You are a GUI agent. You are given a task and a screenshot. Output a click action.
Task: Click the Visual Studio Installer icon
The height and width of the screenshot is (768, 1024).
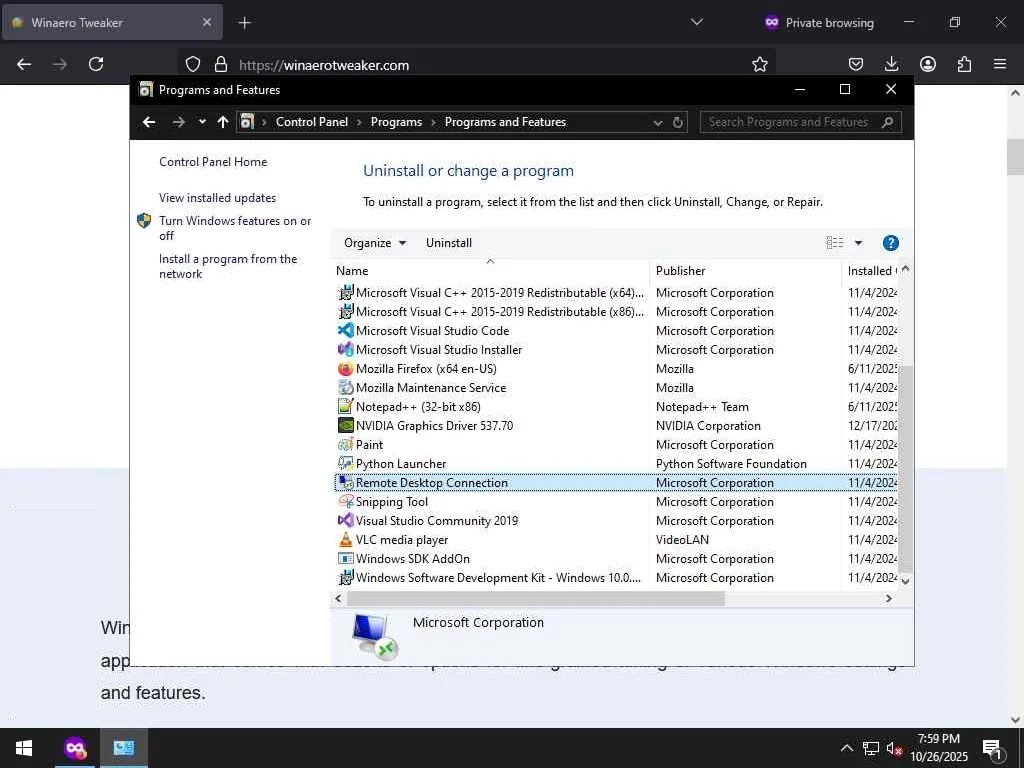[345, 349]
